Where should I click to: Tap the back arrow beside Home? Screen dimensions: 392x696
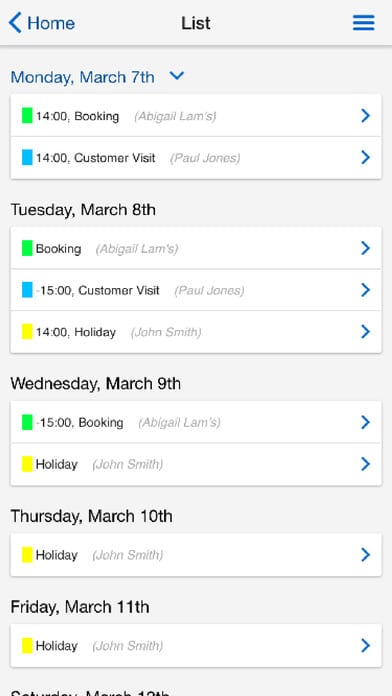(15, 23)
